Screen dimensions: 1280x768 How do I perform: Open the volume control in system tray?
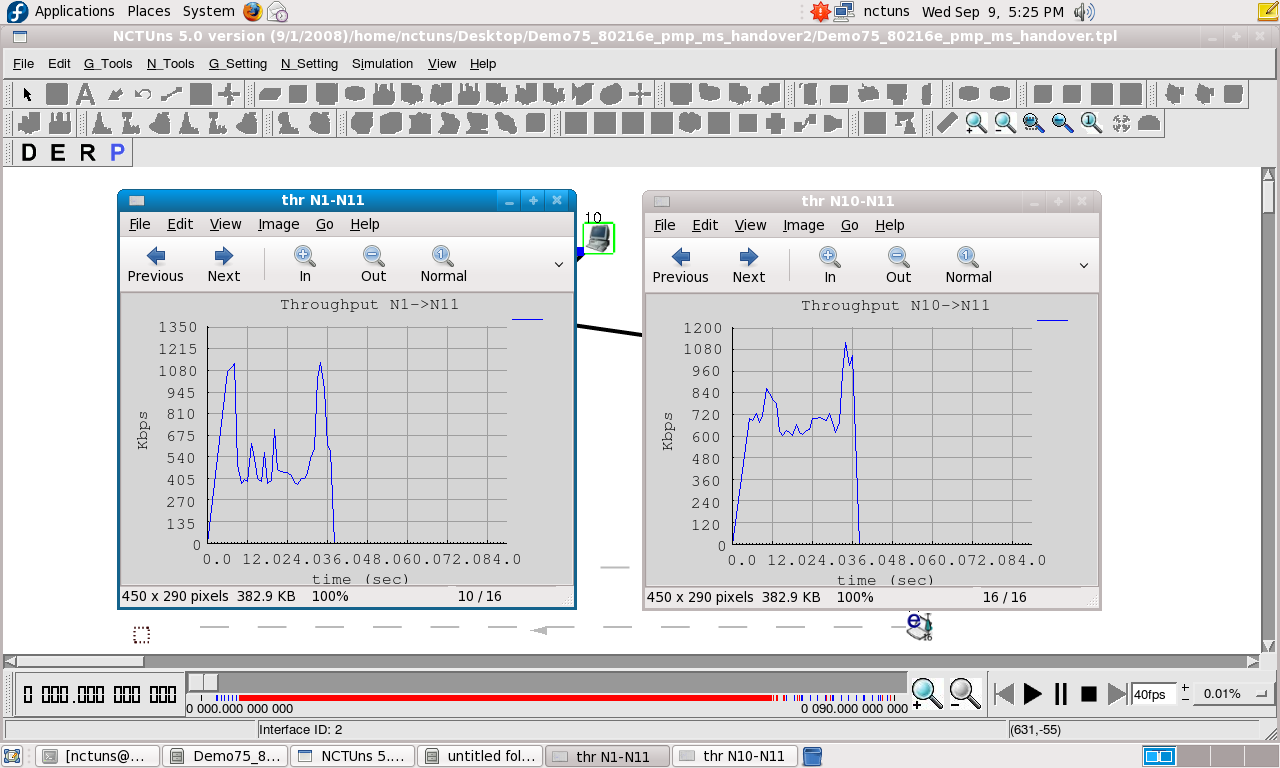click(x=1084, y=12)
